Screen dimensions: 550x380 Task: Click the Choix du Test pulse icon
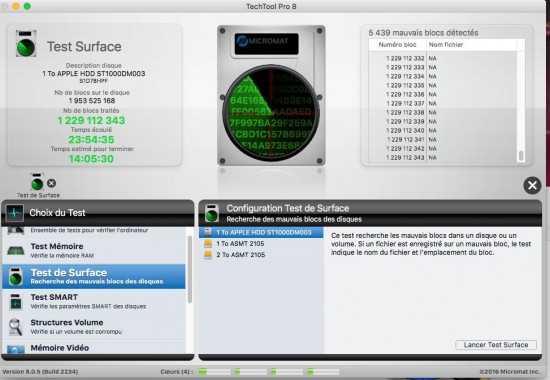click(x=14, y=213)
